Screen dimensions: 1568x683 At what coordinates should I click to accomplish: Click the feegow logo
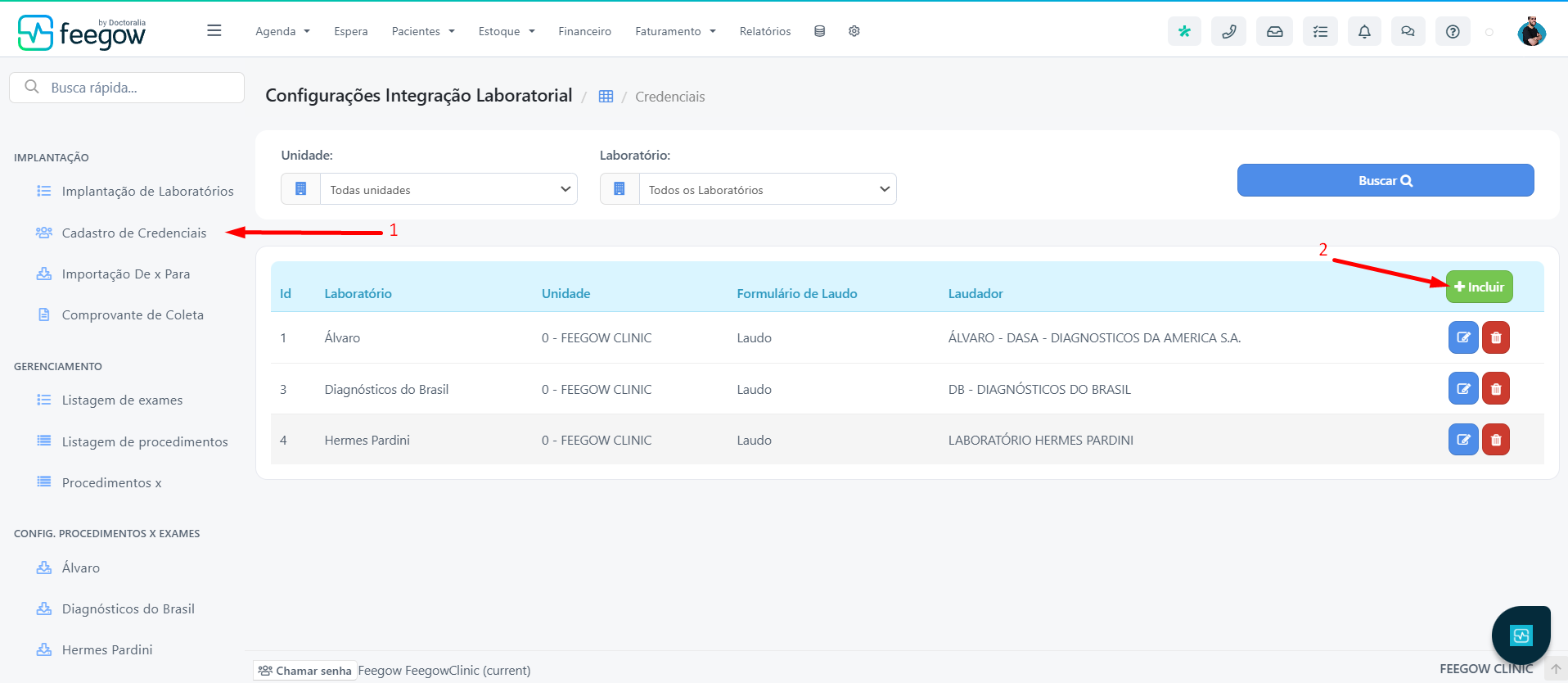tap(82, 33)
